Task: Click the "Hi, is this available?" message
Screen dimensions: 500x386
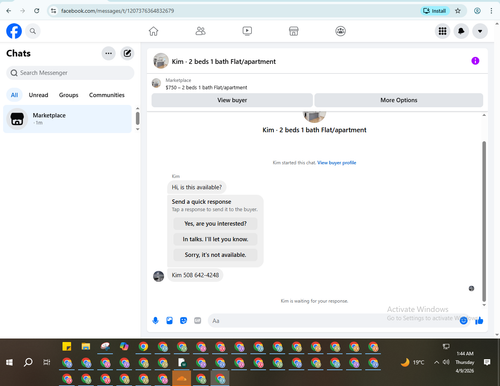Action: pyautogui.click(x=197, y=187)
